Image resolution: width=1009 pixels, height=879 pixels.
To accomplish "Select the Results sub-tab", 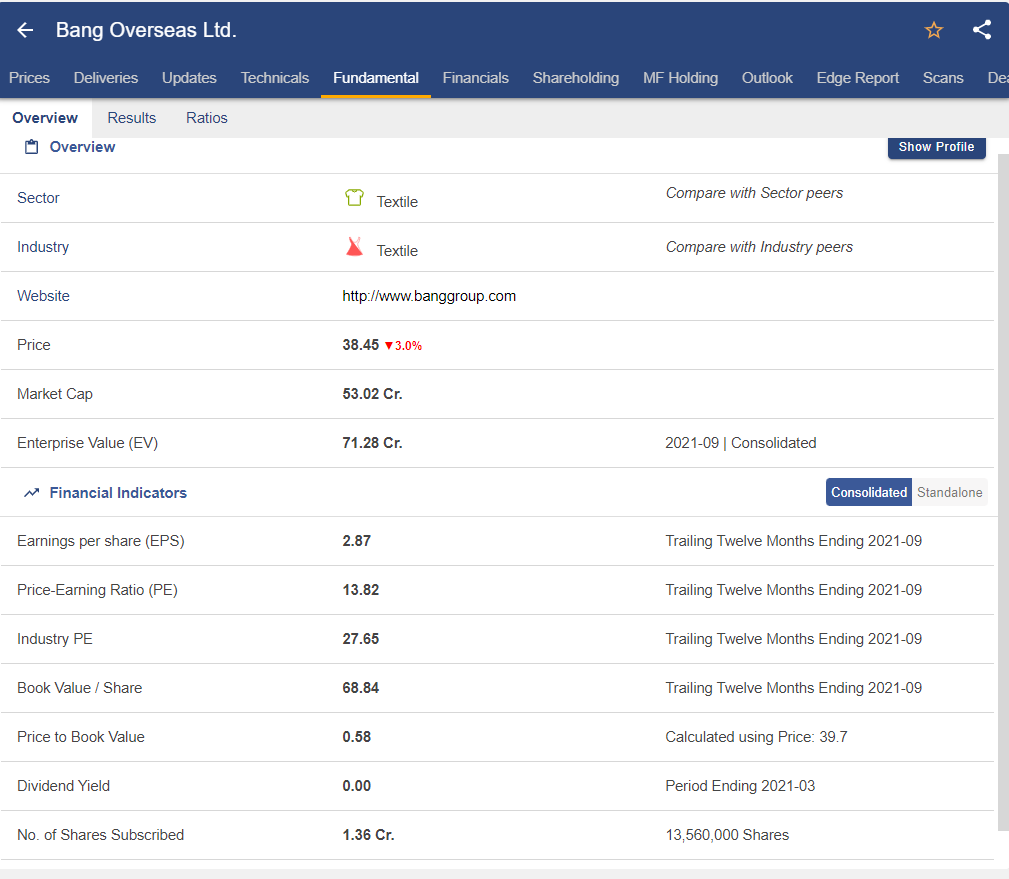I will [x=132, y=118].
